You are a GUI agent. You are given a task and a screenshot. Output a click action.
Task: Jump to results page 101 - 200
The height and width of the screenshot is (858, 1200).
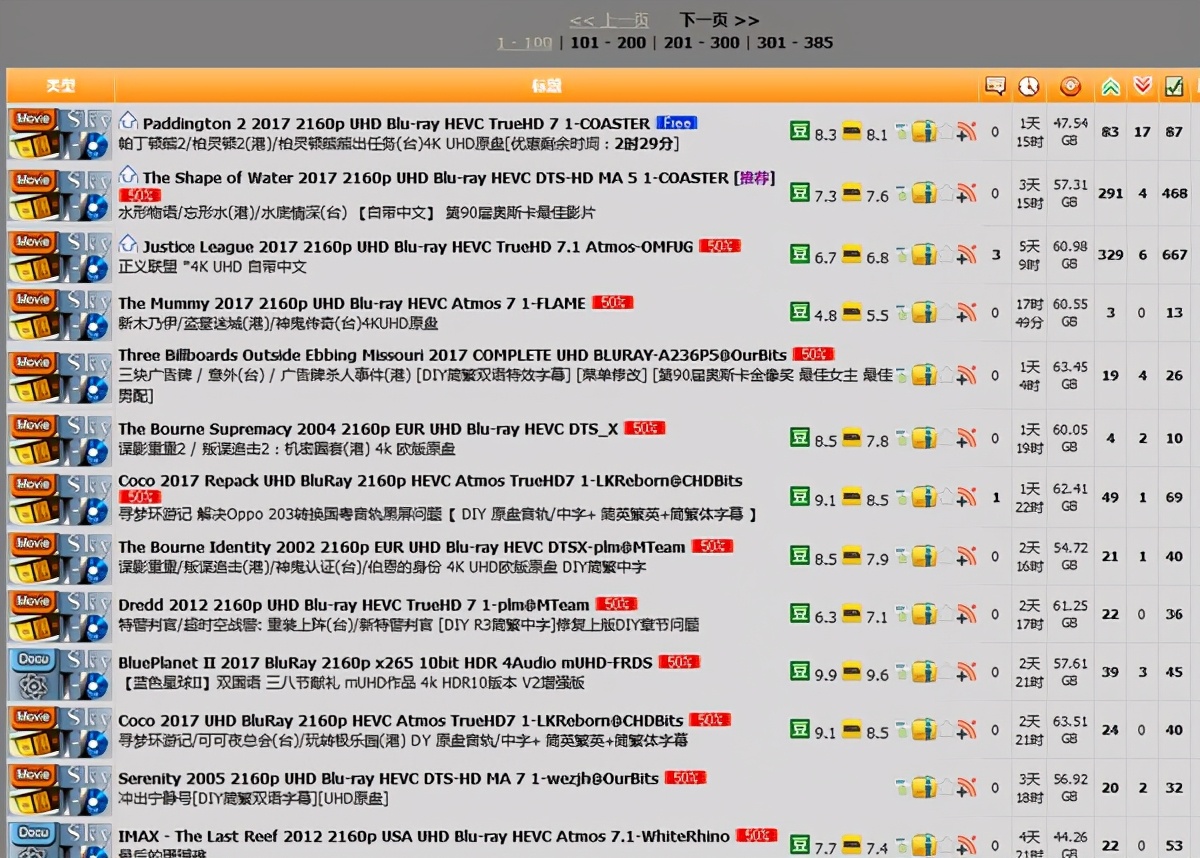pyautogui.click(x=608, y=43)
